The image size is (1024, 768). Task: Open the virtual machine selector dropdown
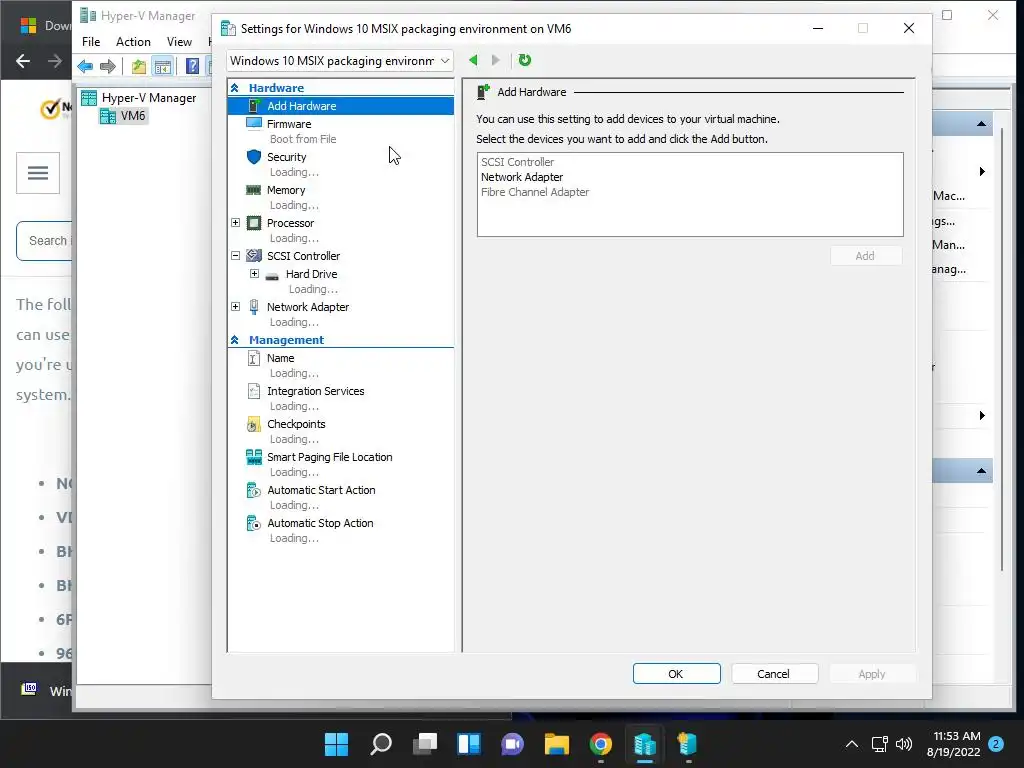(x=340, y=61)
